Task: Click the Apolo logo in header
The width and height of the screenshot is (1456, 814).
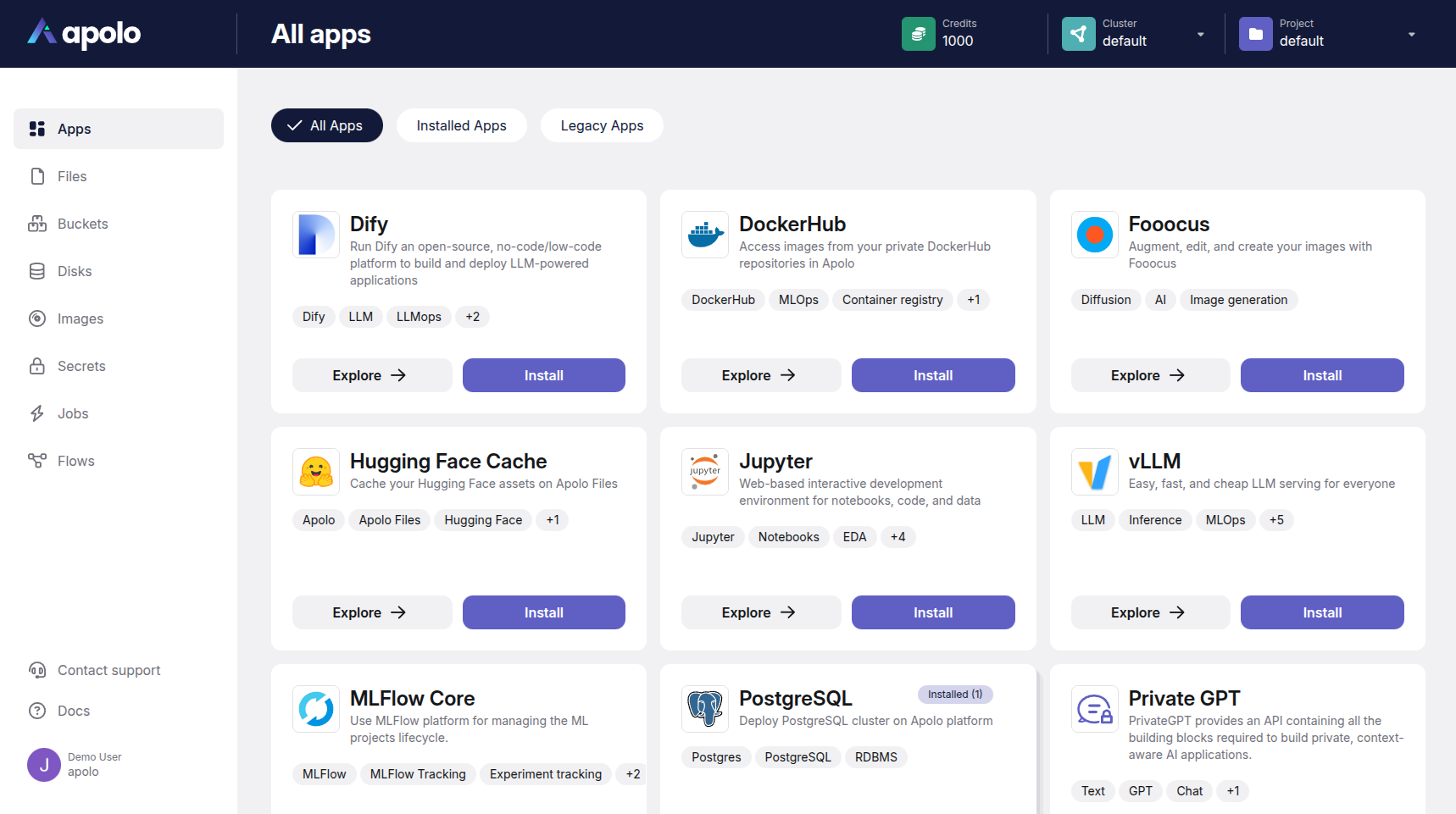Action: coord(84,33)
